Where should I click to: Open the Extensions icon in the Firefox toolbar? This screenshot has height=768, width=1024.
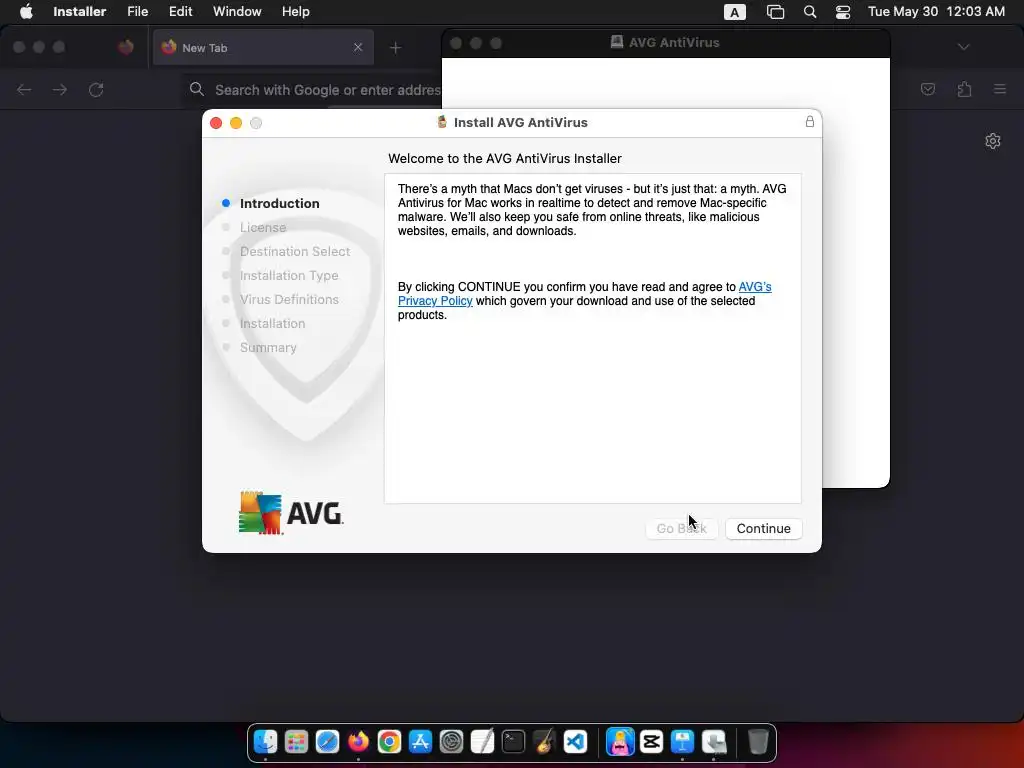click(x=965, y=89)
